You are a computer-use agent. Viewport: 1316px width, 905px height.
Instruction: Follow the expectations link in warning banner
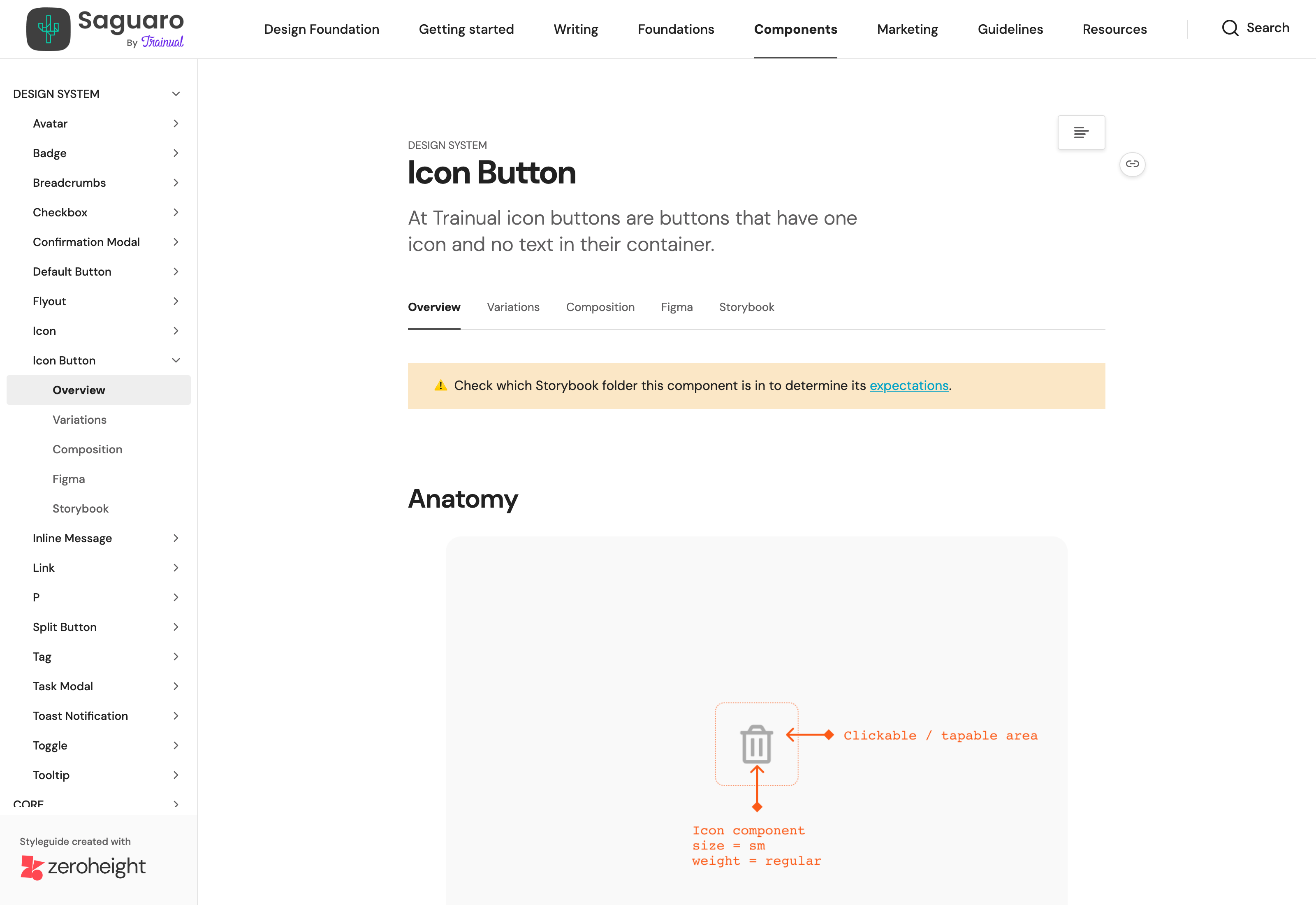[908, 385]
